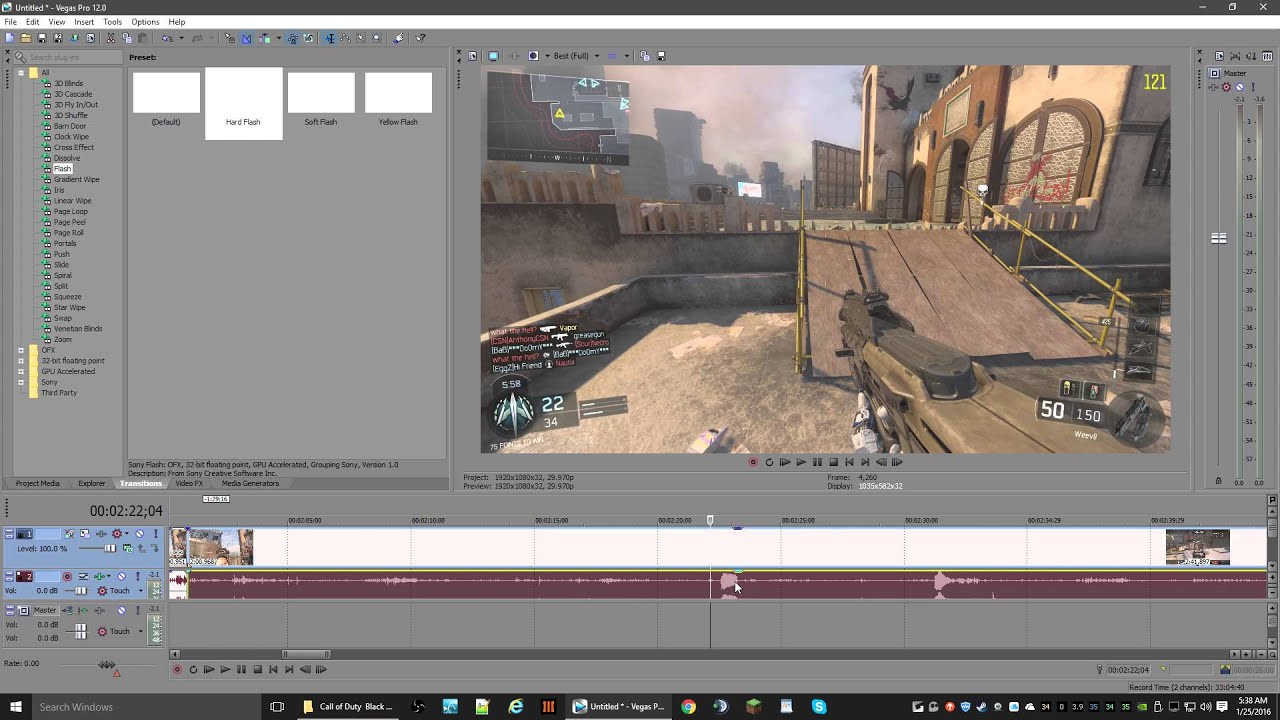Choose the Soft Flash preset thumbnail

(x=321, y=93)
